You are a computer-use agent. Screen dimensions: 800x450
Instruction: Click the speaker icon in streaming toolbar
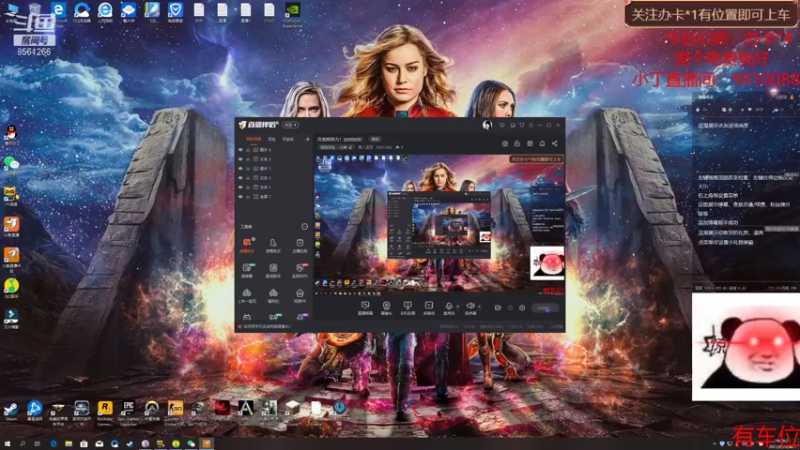470,306
